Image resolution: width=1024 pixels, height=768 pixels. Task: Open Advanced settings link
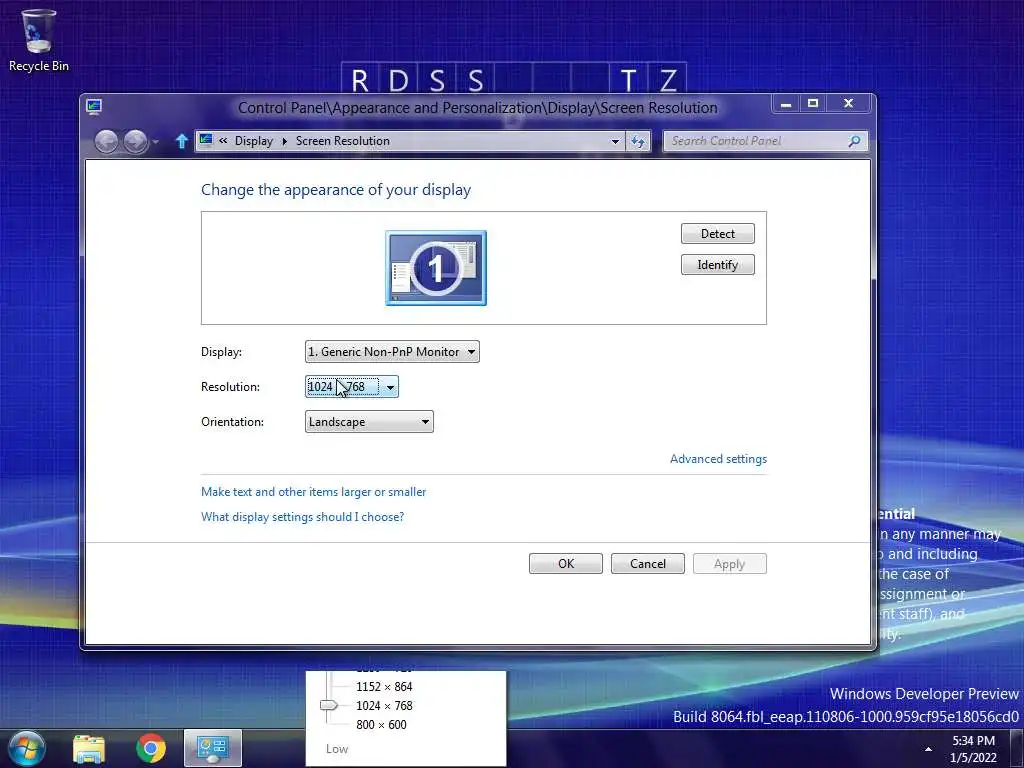click(x=718, y=459)
